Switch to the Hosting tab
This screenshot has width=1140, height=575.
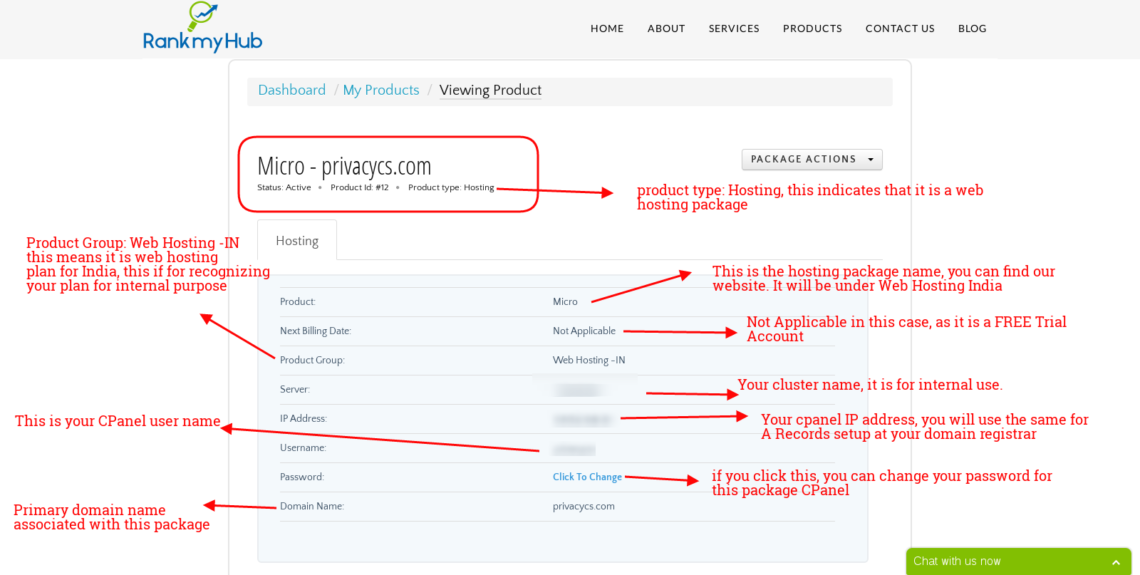pos(297,241)
